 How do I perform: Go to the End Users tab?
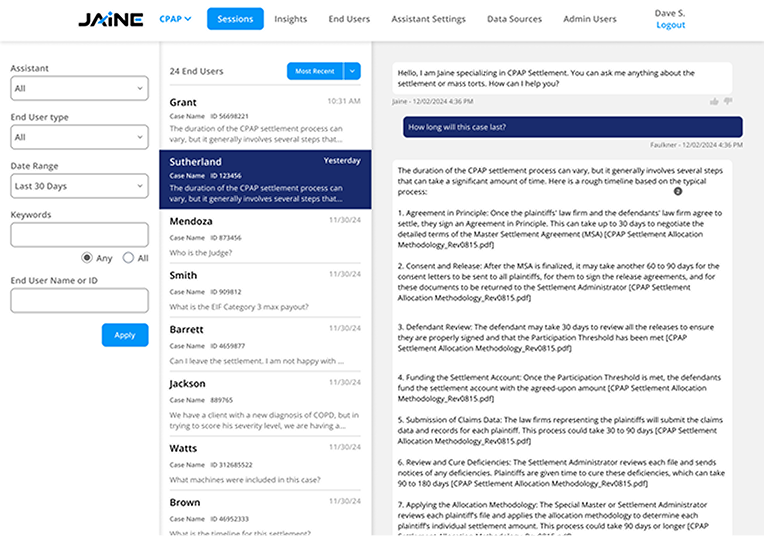(x=349, y=19)
